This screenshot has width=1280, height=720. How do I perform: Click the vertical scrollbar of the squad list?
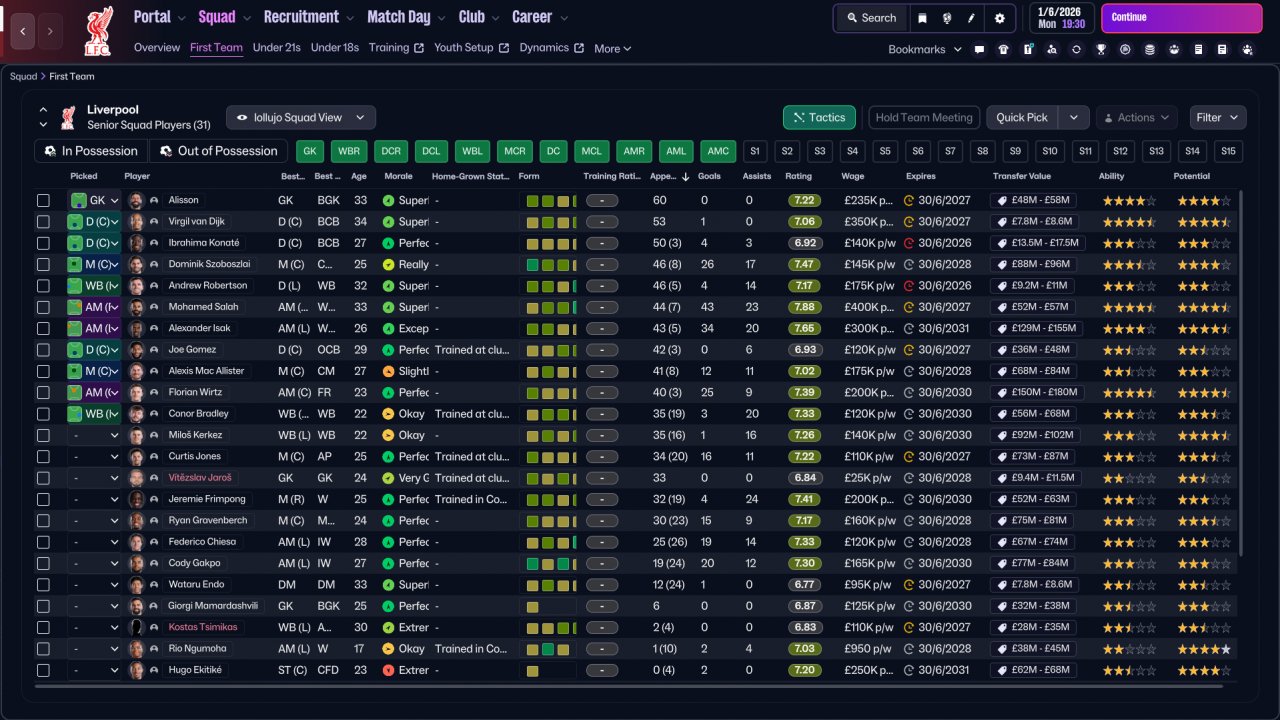point(1241,373)
